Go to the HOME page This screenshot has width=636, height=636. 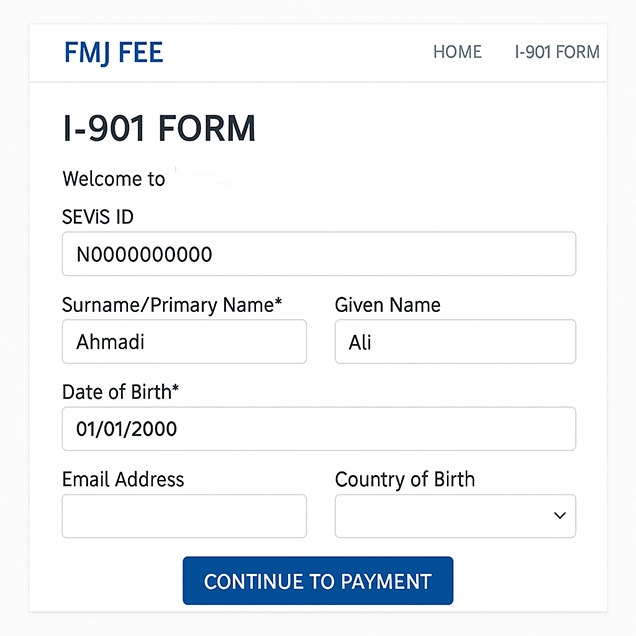pyautogui.click(x=457, y=52)
